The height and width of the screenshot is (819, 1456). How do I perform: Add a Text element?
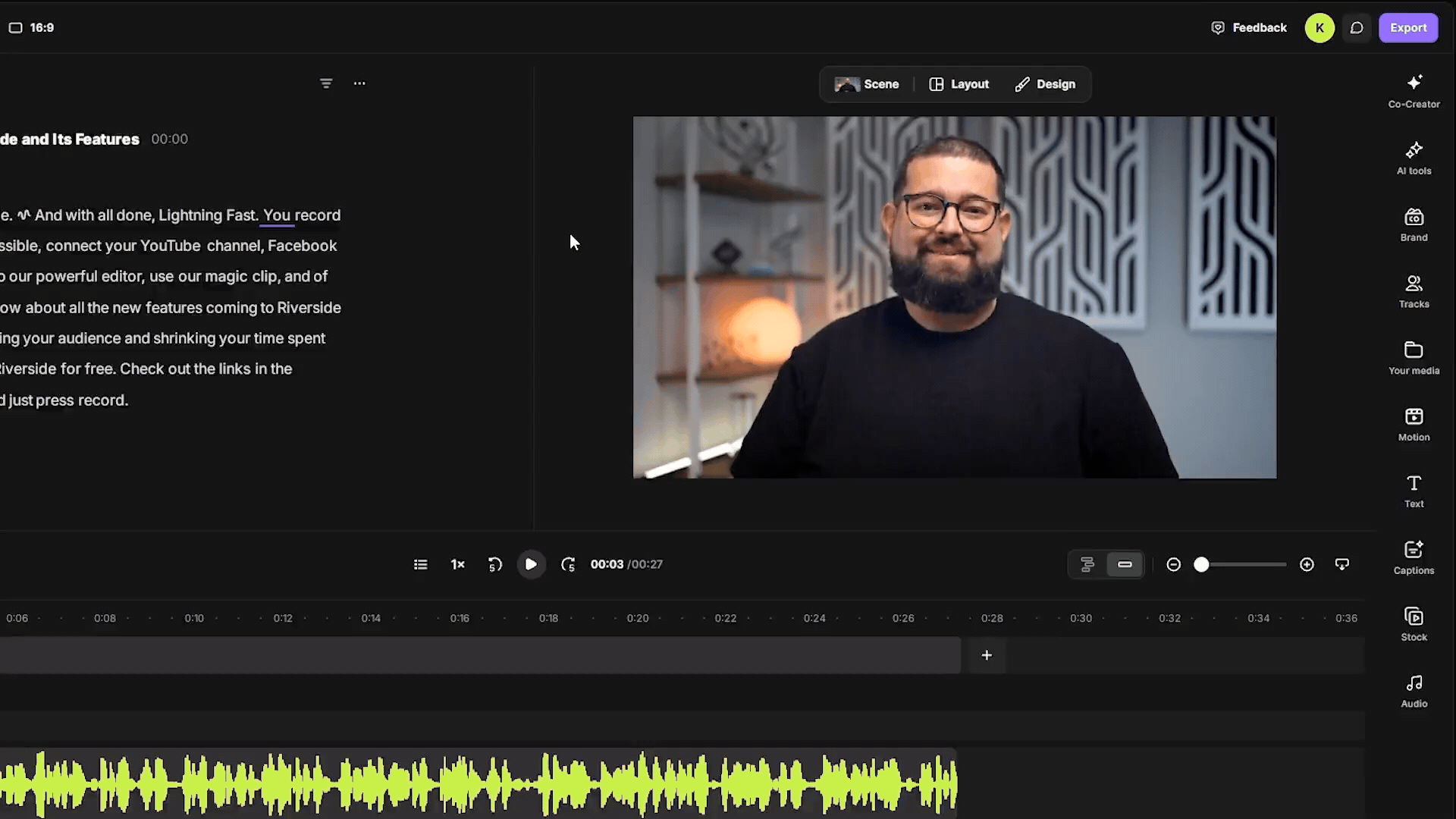[x=1414, y=491]
